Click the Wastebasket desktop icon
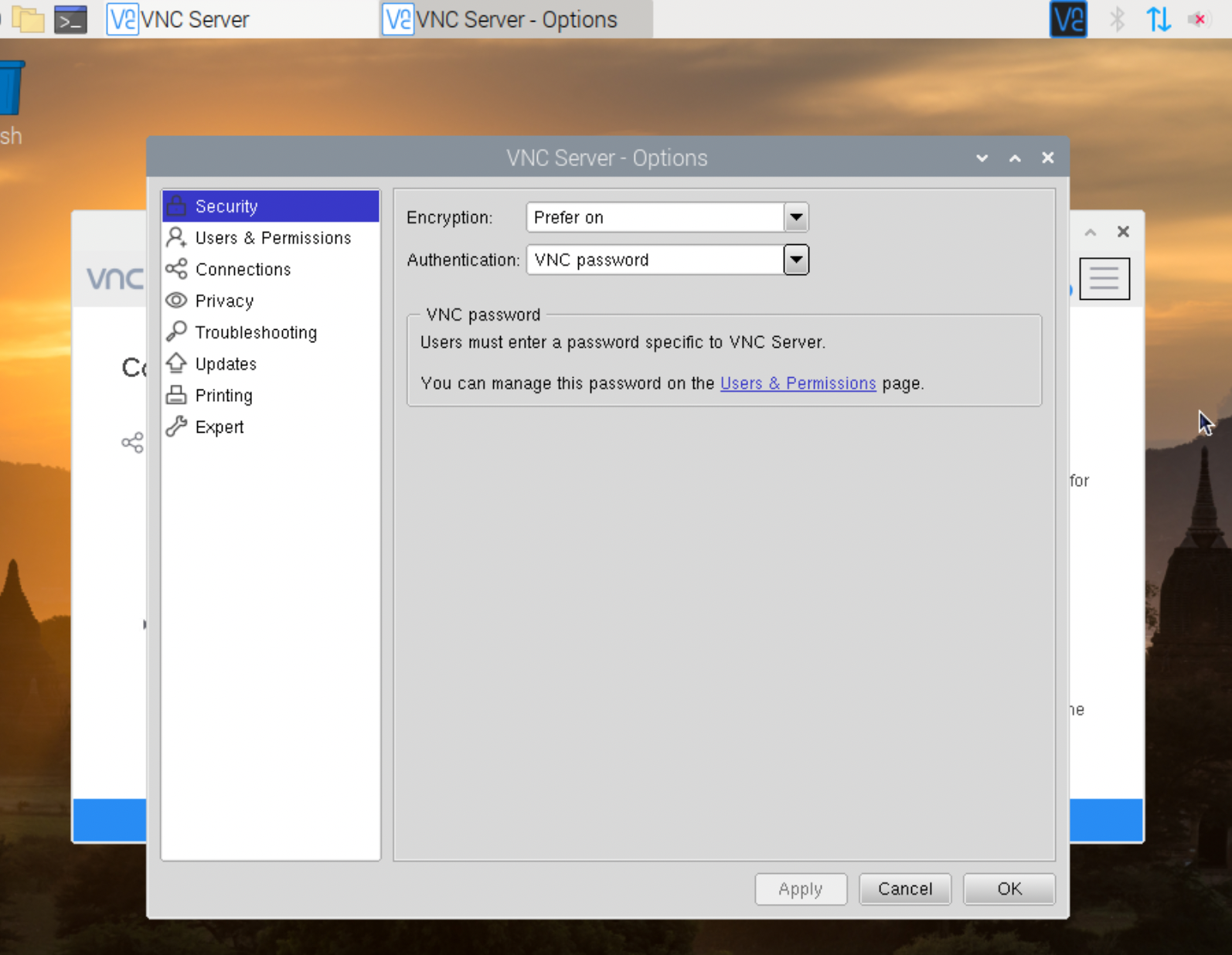 click(x=12, y=89)
